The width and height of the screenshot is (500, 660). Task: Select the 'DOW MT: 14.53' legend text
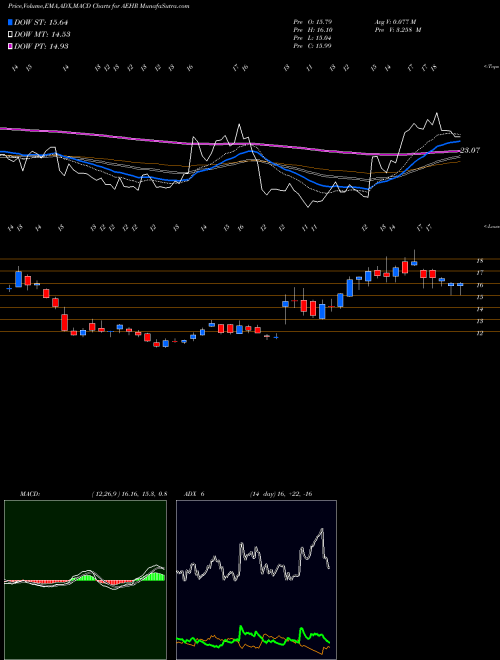coord(42,35)
